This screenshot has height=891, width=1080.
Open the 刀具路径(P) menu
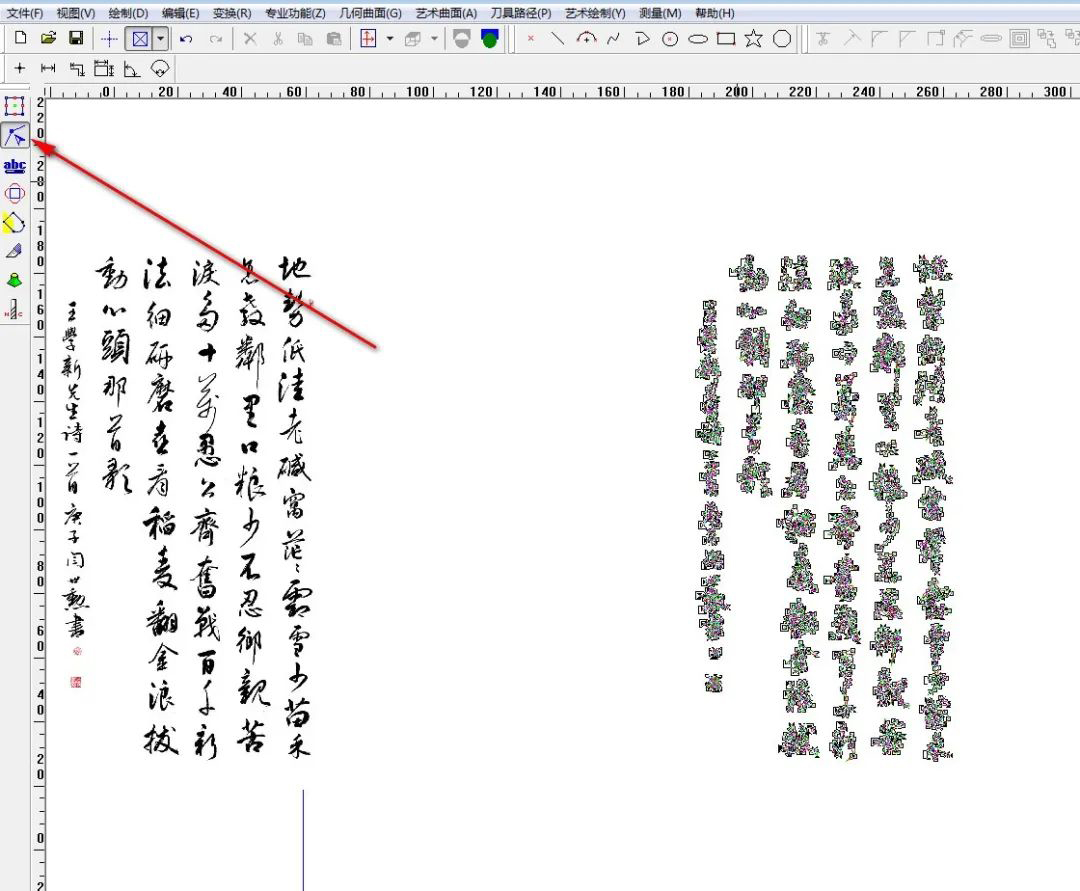click(x=520, y=13)
